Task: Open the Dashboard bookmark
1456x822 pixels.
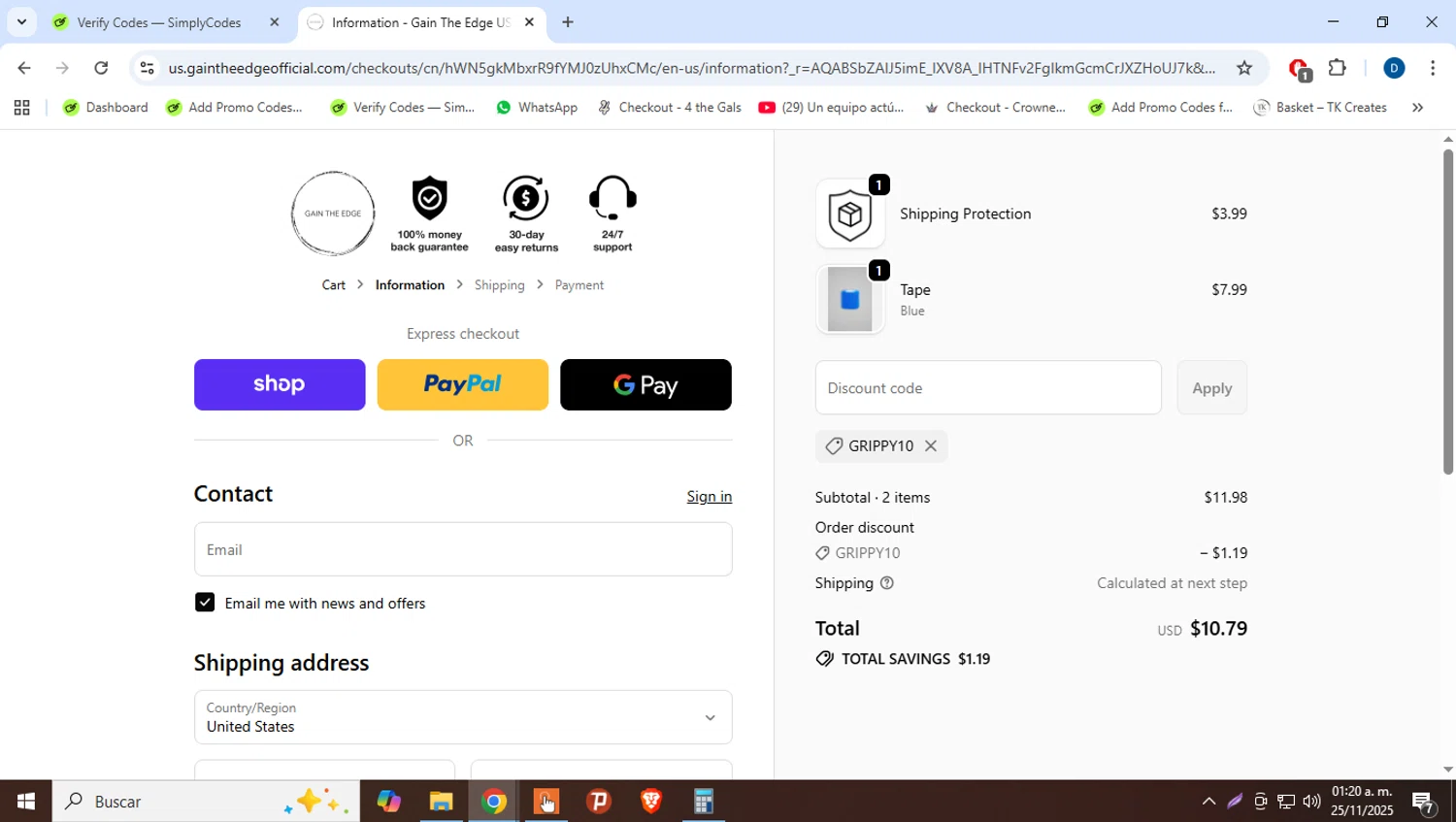Action: click(106, 108)
